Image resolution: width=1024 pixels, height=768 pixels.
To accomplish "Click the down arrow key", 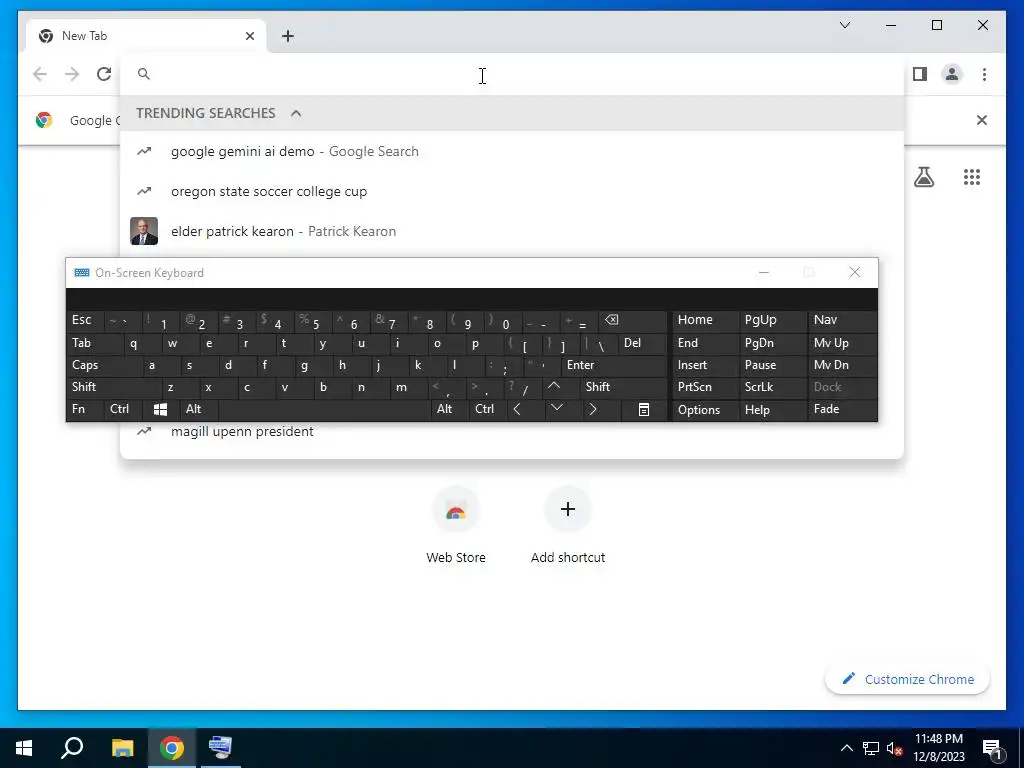I will [563, 409].
